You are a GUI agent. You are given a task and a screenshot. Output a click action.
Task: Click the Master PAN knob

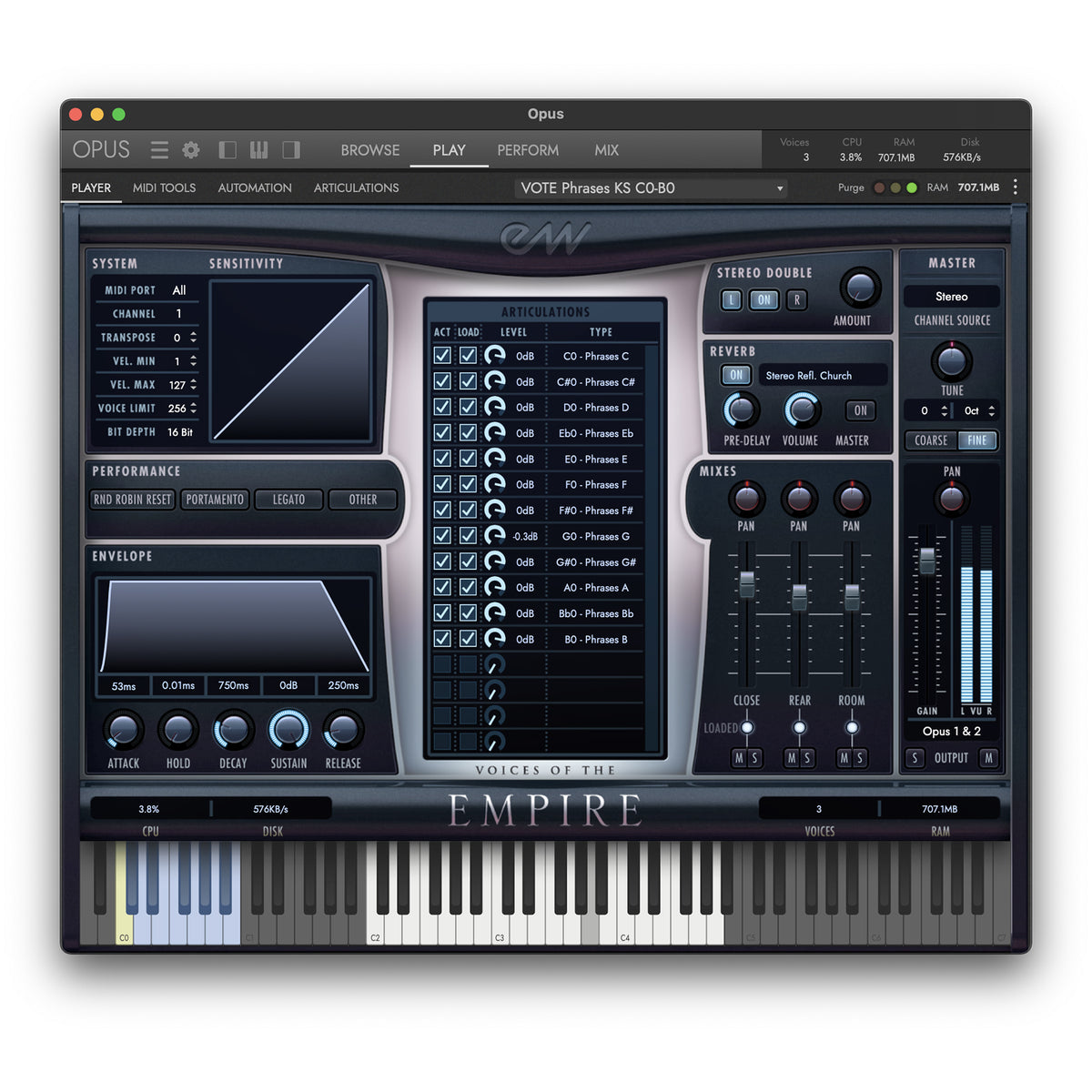coord(951,498)
